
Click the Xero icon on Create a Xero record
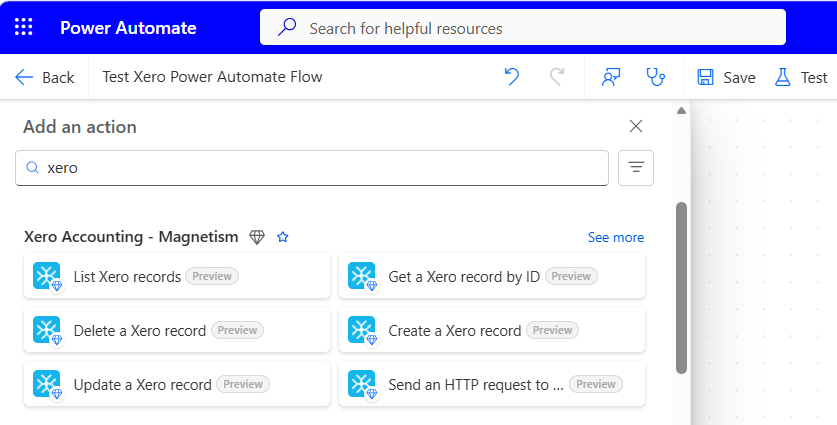click(361, 330)
